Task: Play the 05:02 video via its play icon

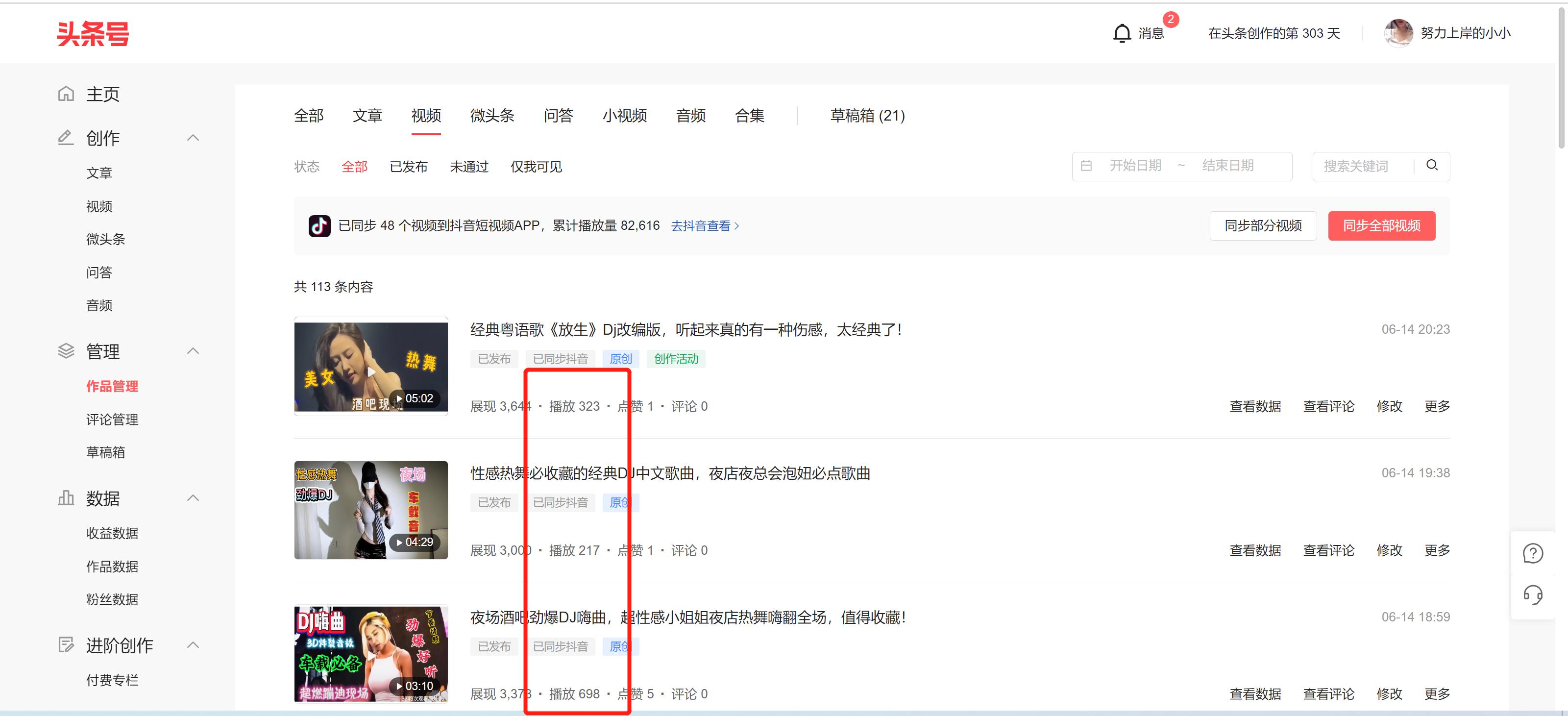Action: click(x=372, y=371)
